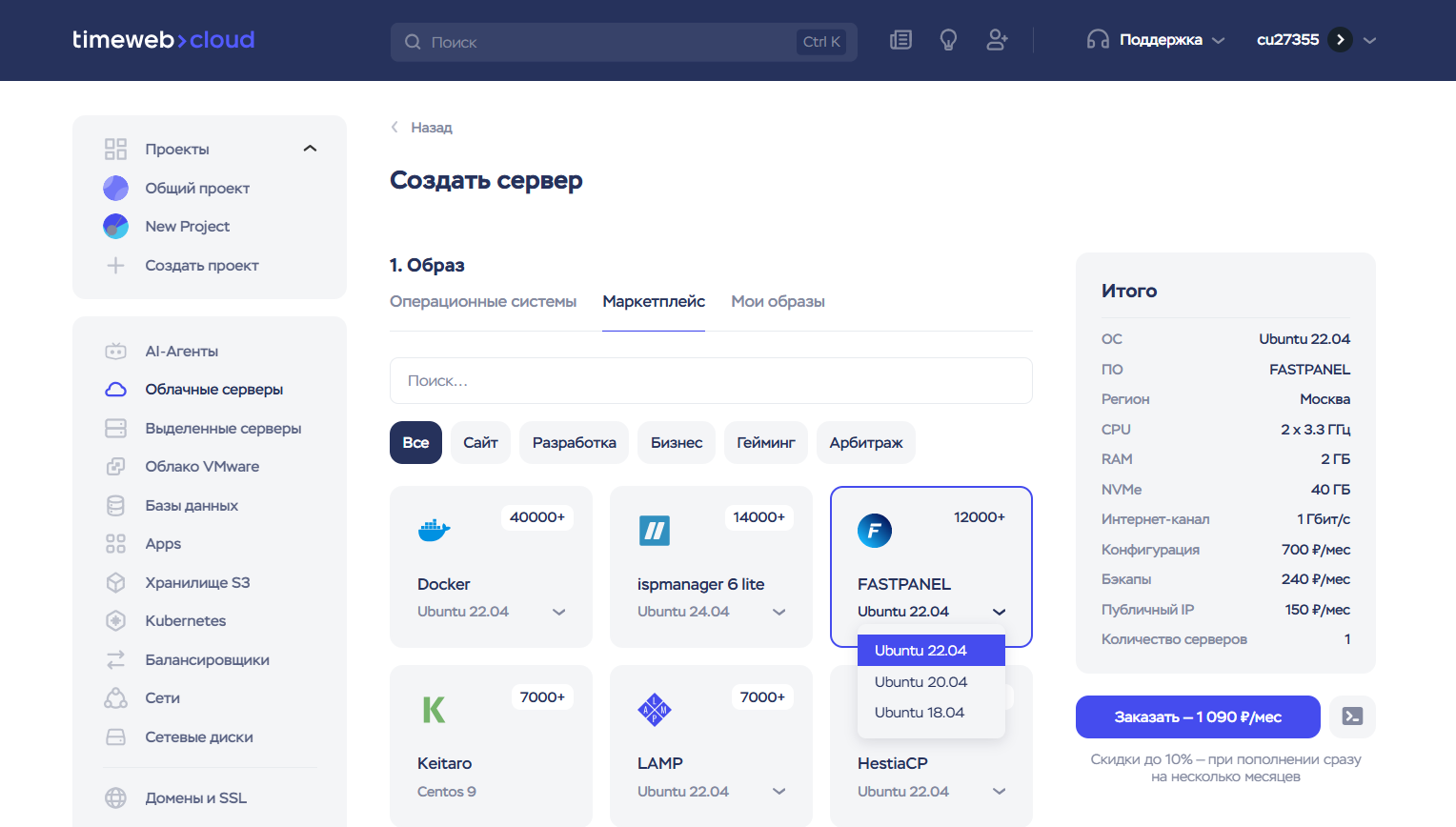Click the Заказать order button
Viewport: 1456px width, 827px height.
tap(1197, 716)
